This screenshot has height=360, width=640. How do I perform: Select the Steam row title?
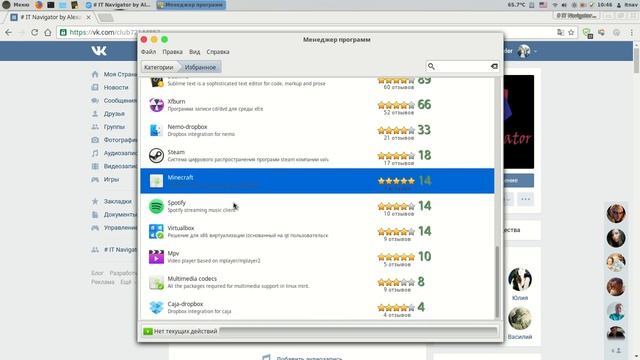[176, 152]
